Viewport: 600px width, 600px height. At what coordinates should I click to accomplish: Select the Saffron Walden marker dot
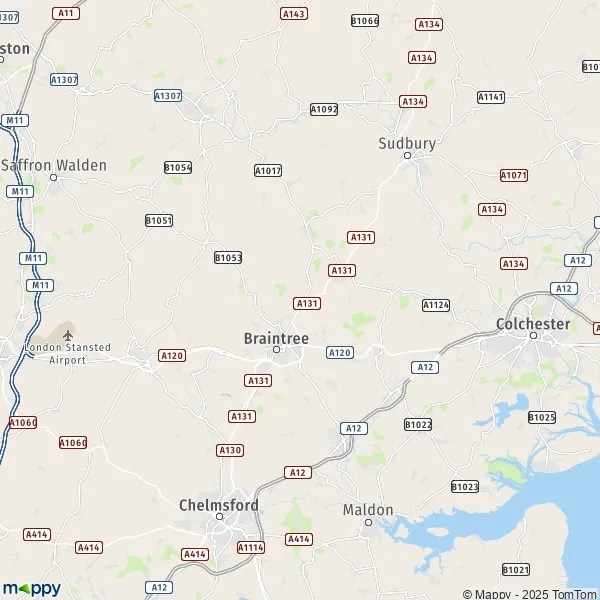click(54, 178)
